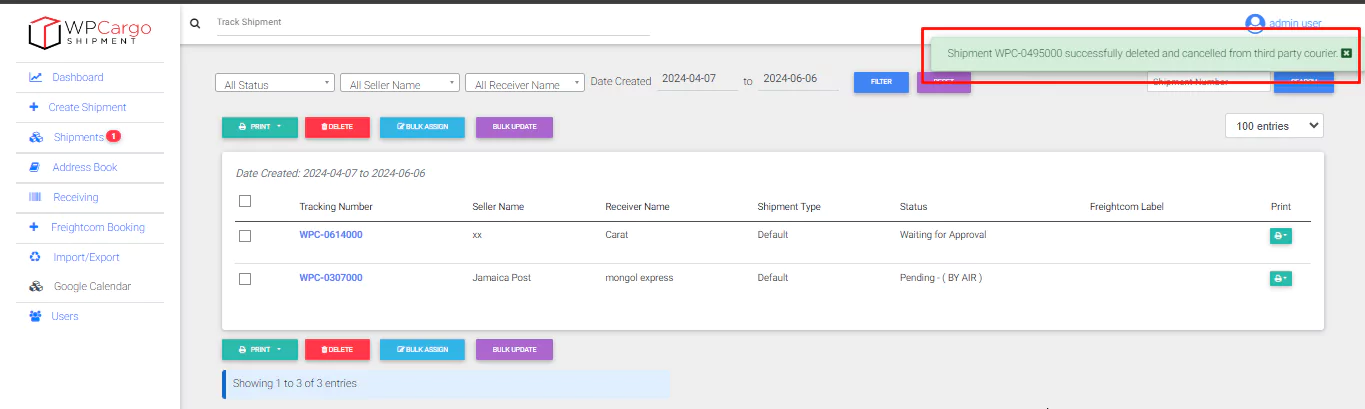Click the Address Book icon
Image resolution: width=1365 pixels, height=409 pixels.
coord(35,167)
